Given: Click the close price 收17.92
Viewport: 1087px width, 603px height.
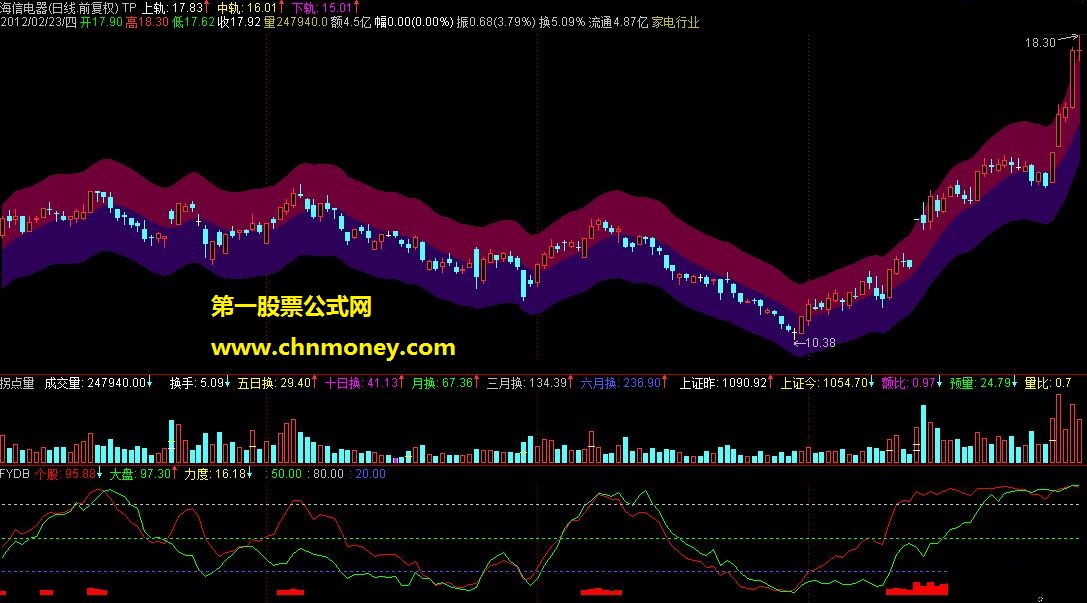Looking at the screenshot, I should pyautogui.click(x=239, y=22).
